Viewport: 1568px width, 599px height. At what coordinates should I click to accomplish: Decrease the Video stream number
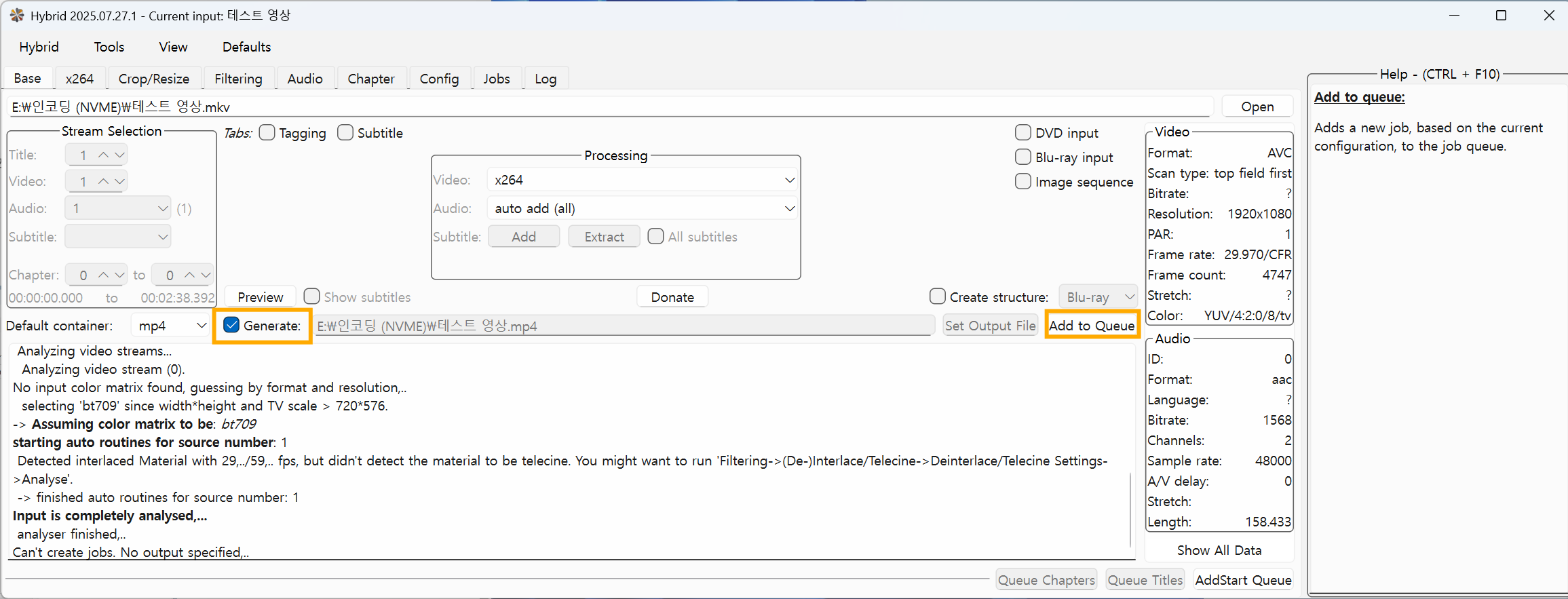[119, 181]
